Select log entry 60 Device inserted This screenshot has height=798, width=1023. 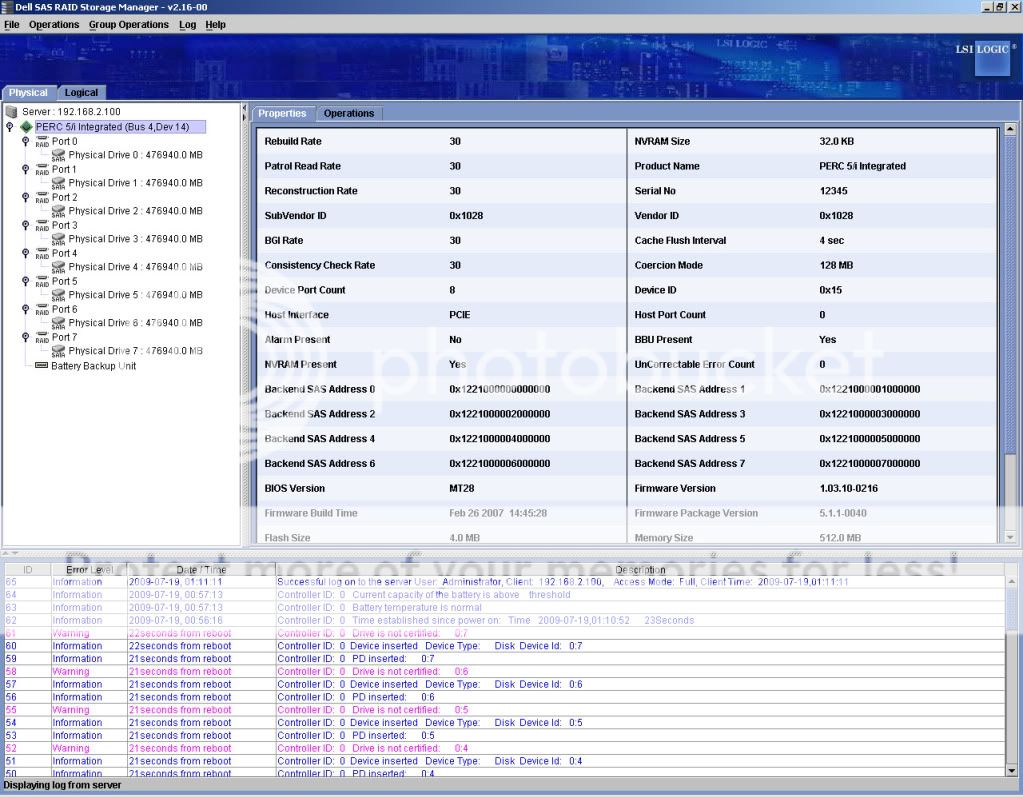(x=428, y=646)
